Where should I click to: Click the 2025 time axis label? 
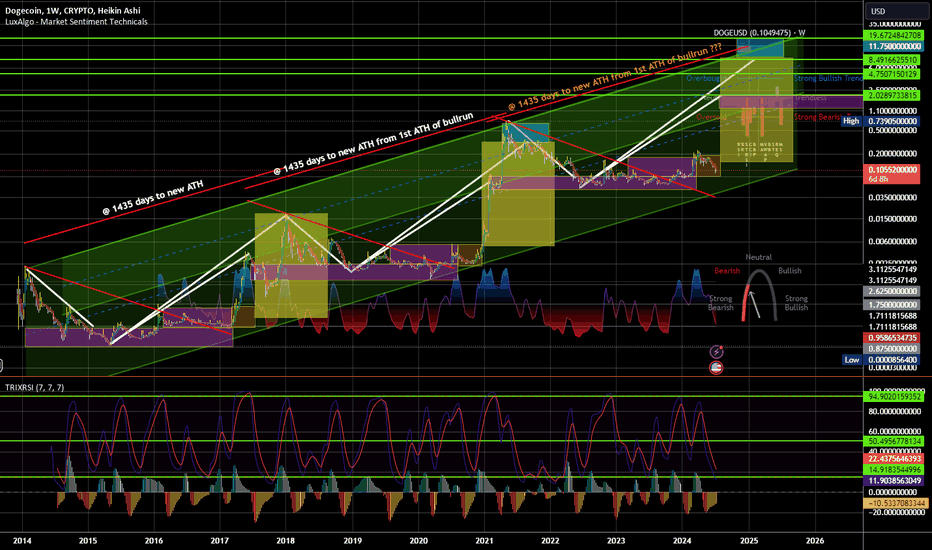click(749, 540)
